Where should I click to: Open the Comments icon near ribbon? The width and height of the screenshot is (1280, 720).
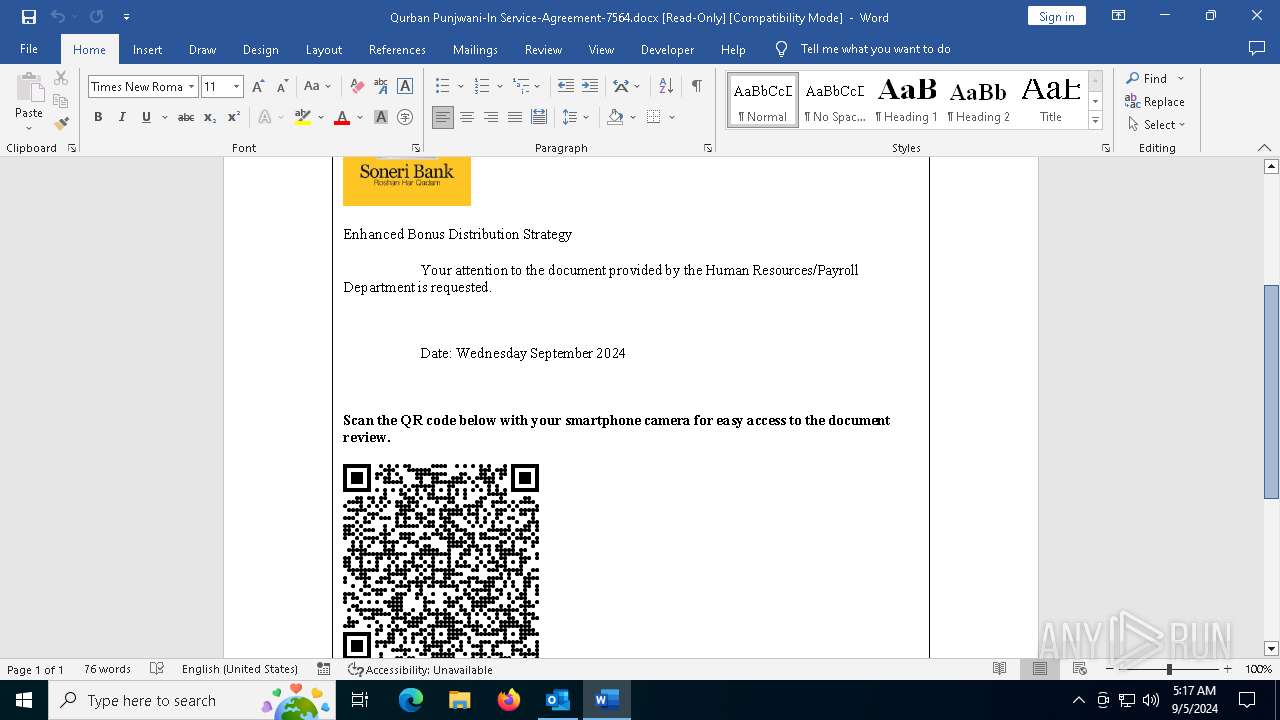click(x=1257, y=48)
